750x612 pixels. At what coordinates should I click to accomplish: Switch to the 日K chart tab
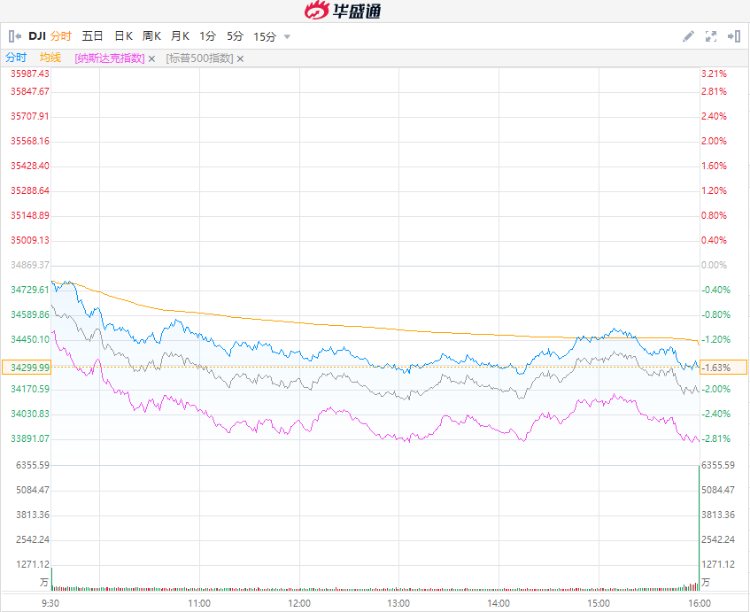pos(123,36)
